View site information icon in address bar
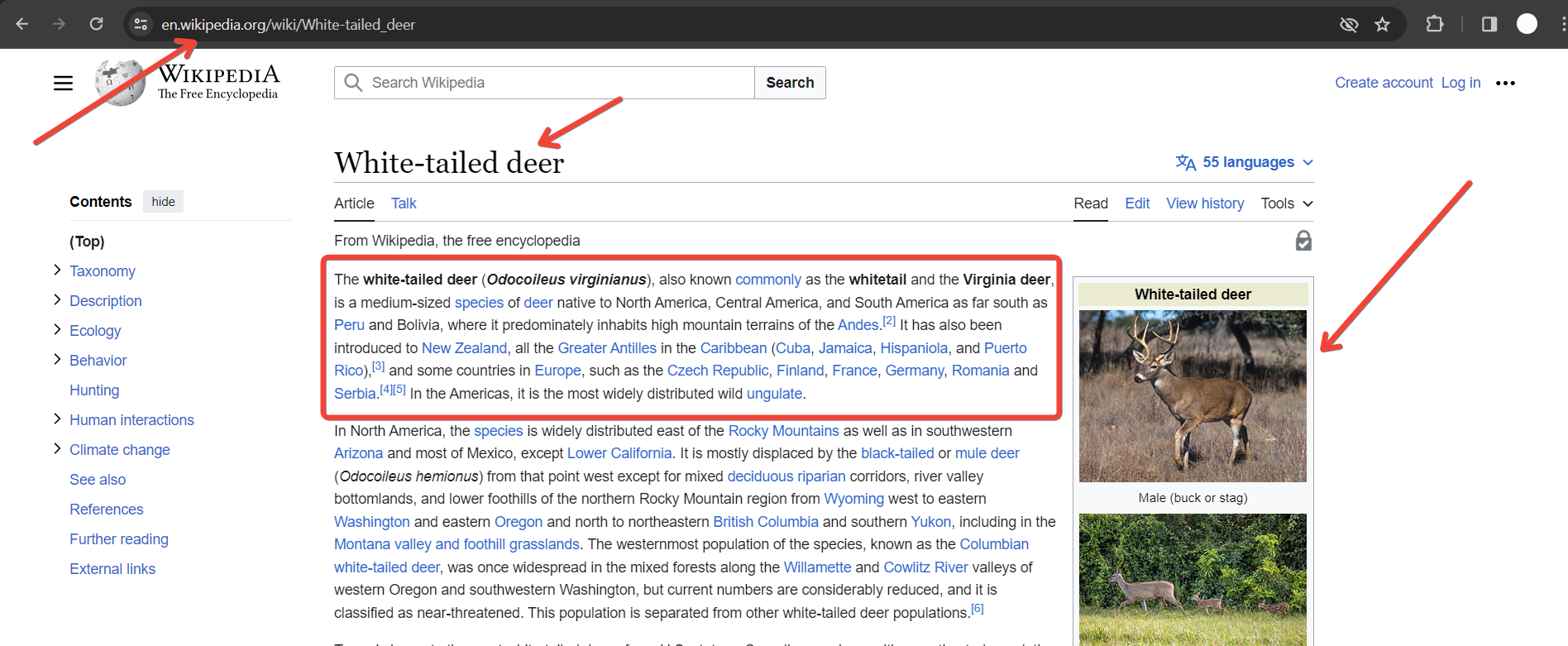Screen dimensions: 1568x646 pyautogui.click(x=141, y=24)
